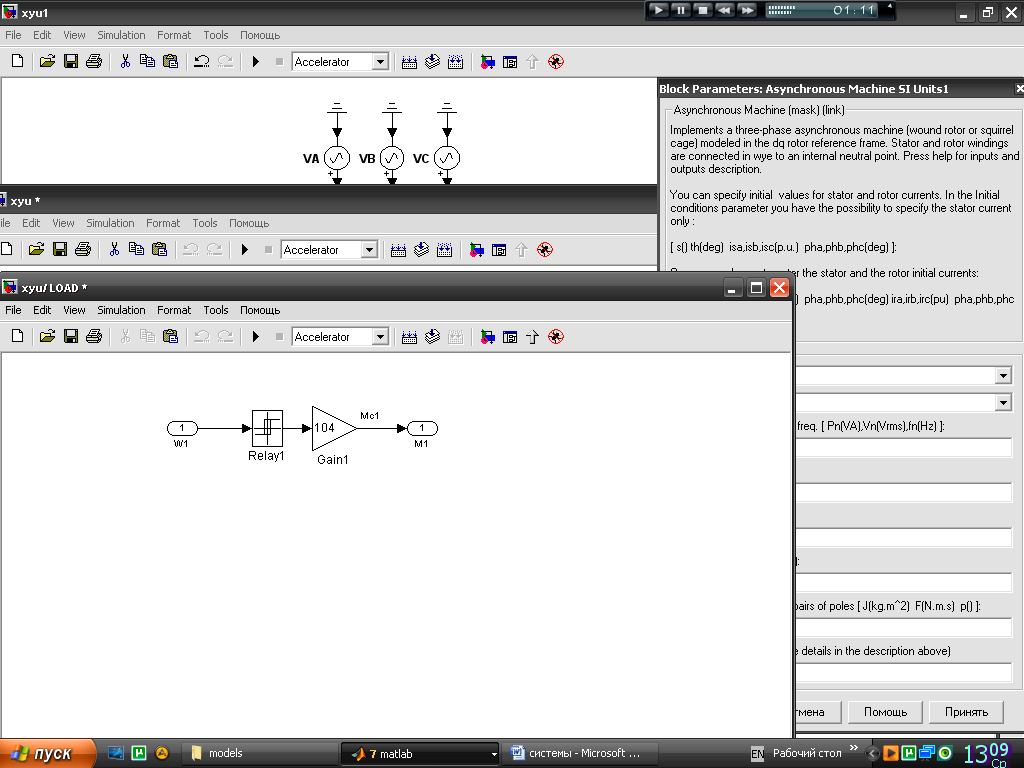Play button in media control bar

click(x=658, y=10)
